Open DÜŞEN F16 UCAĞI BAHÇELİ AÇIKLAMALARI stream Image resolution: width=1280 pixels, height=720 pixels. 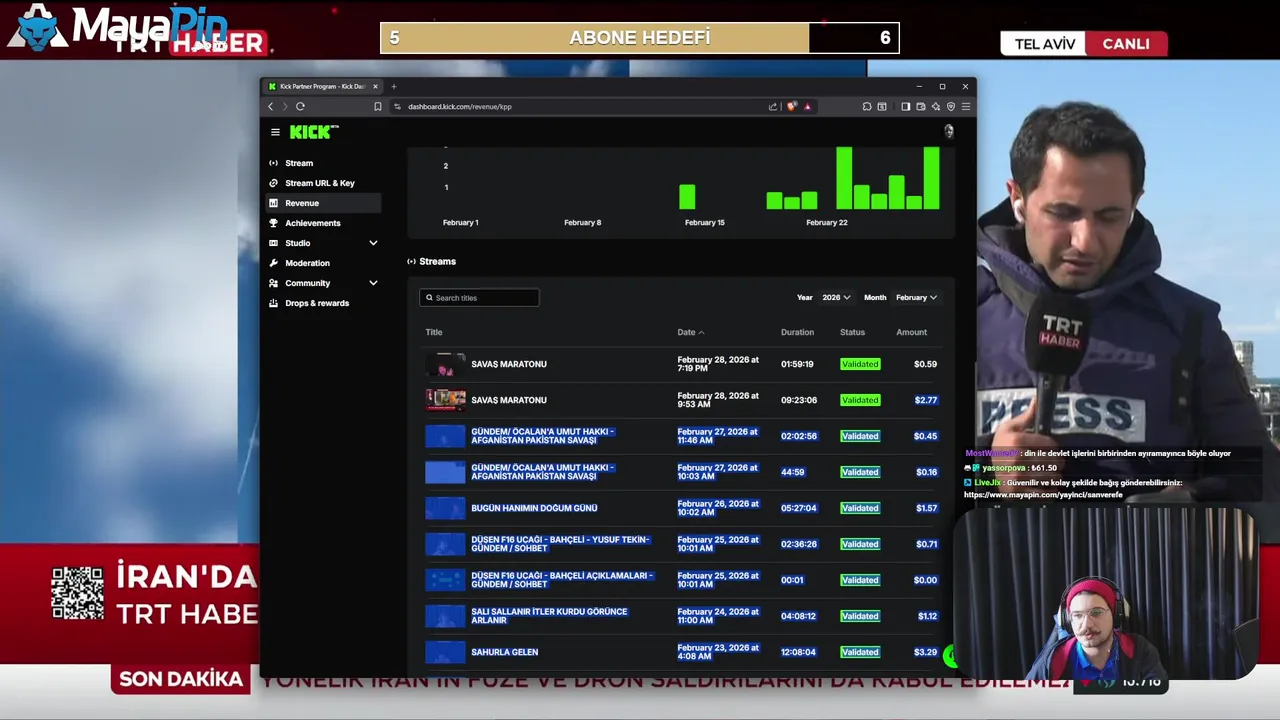(x=561, y=580)
